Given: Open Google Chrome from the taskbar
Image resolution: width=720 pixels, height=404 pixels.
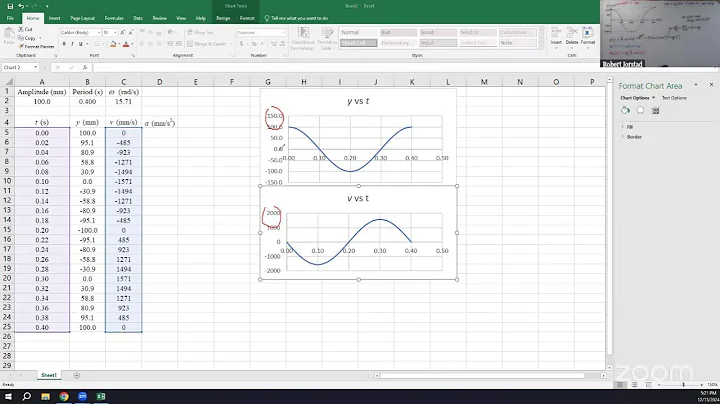Looking at the screenshot, I should point(64,397).
